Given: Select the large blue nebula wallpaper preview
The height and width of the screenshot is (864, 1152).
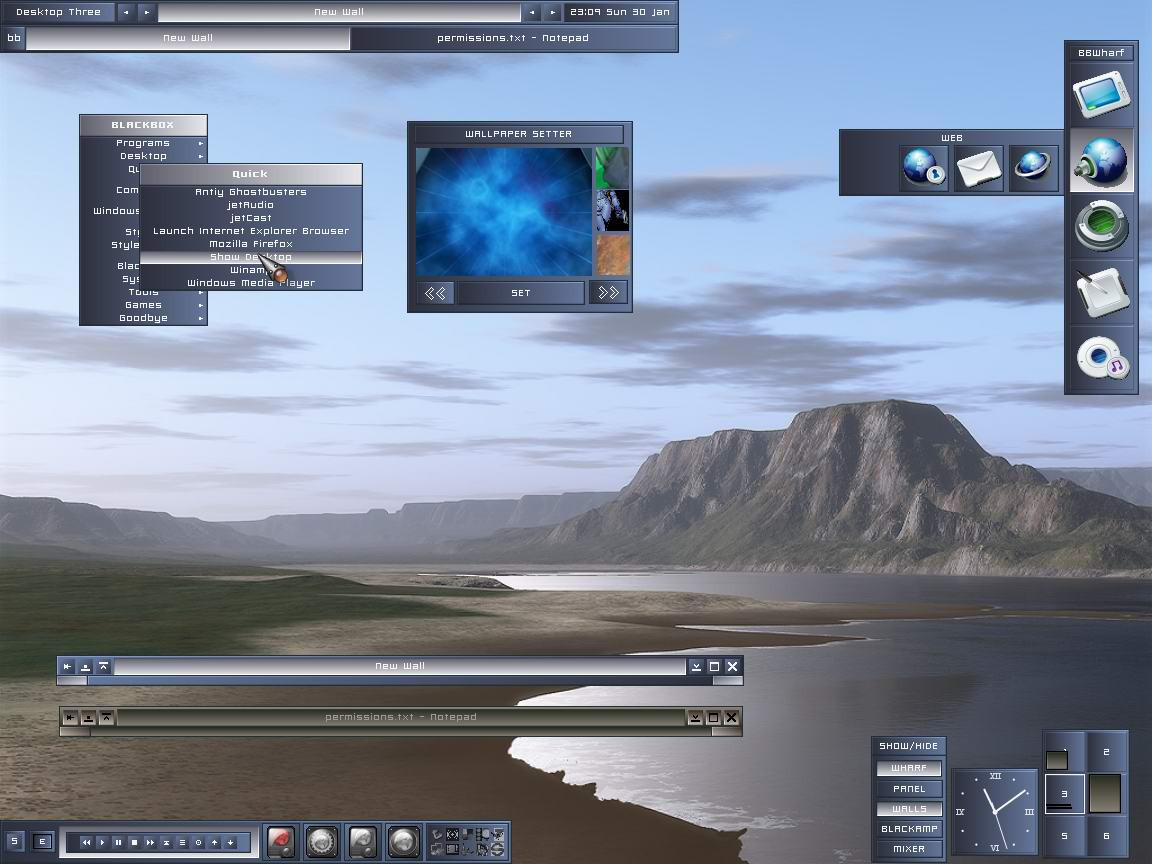Looking at the screenshot, I should (504, 212).
